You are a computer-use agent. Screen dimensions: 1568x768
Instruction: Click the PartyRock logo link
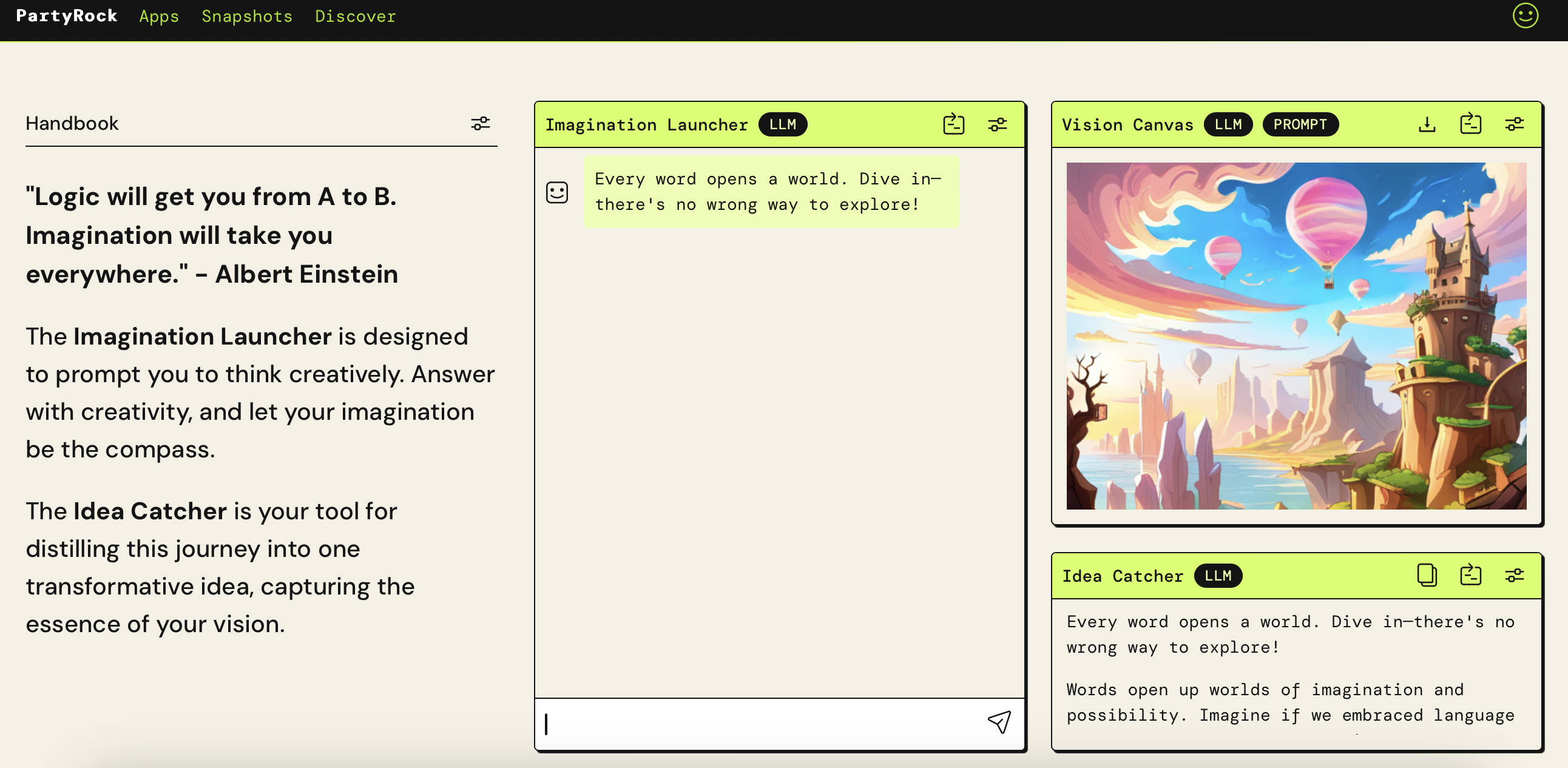point(66,16)
